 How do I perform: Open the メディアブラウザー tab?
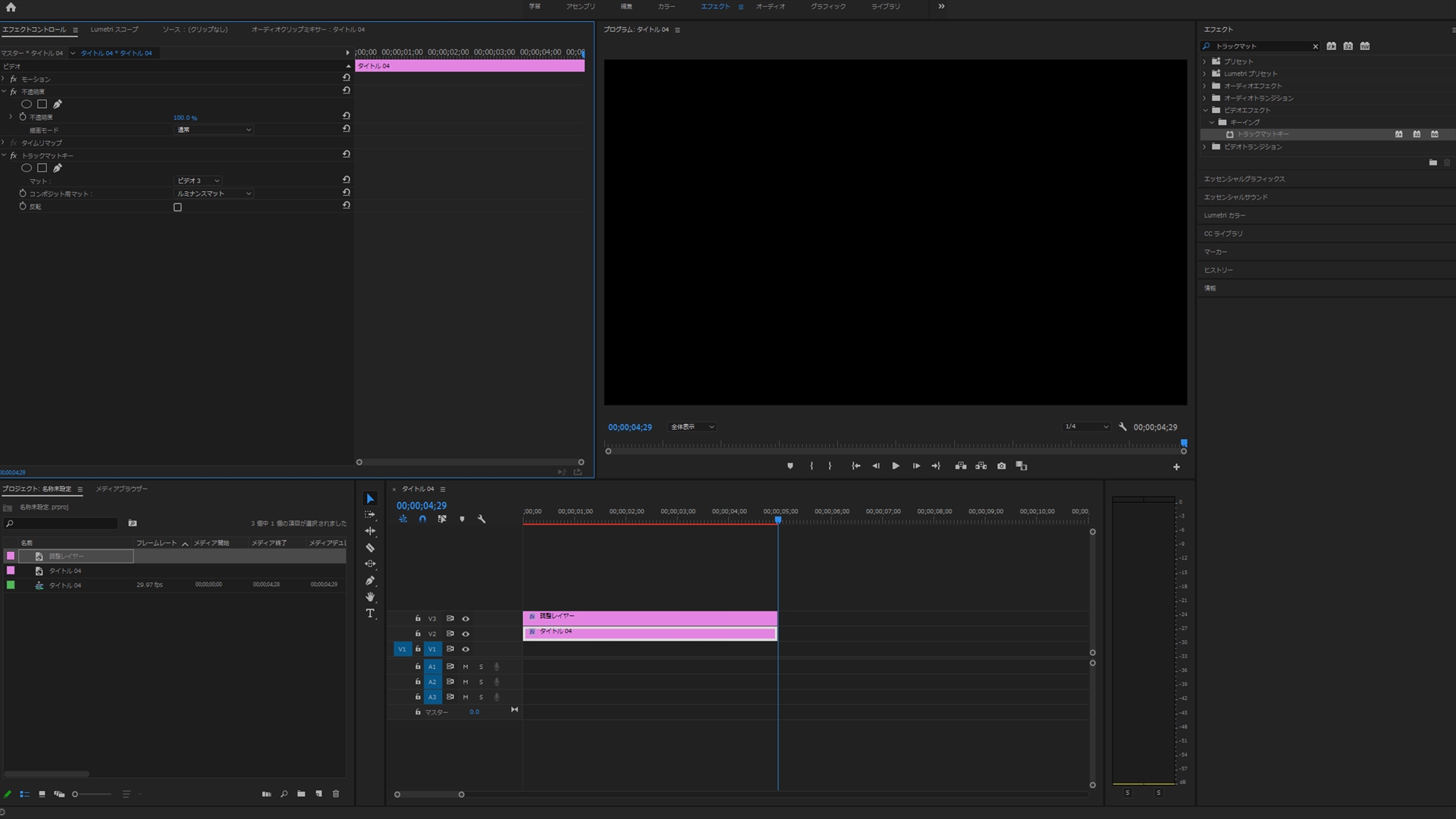[x=121, y=489]
